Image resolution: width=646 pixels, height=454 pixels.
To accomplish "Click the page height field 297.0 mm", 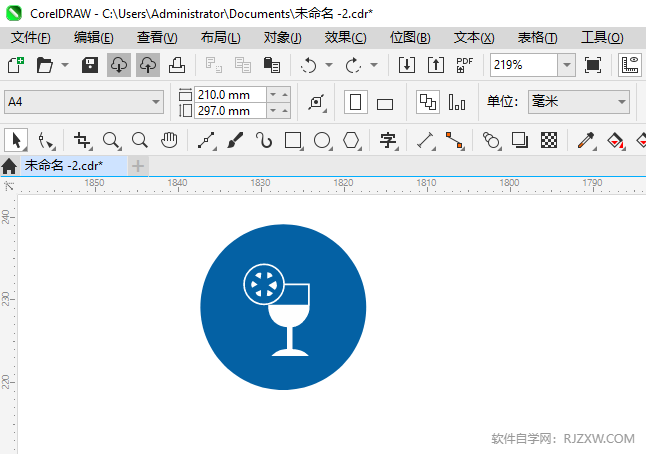I will pyautogui.click(x=231, y=111).
